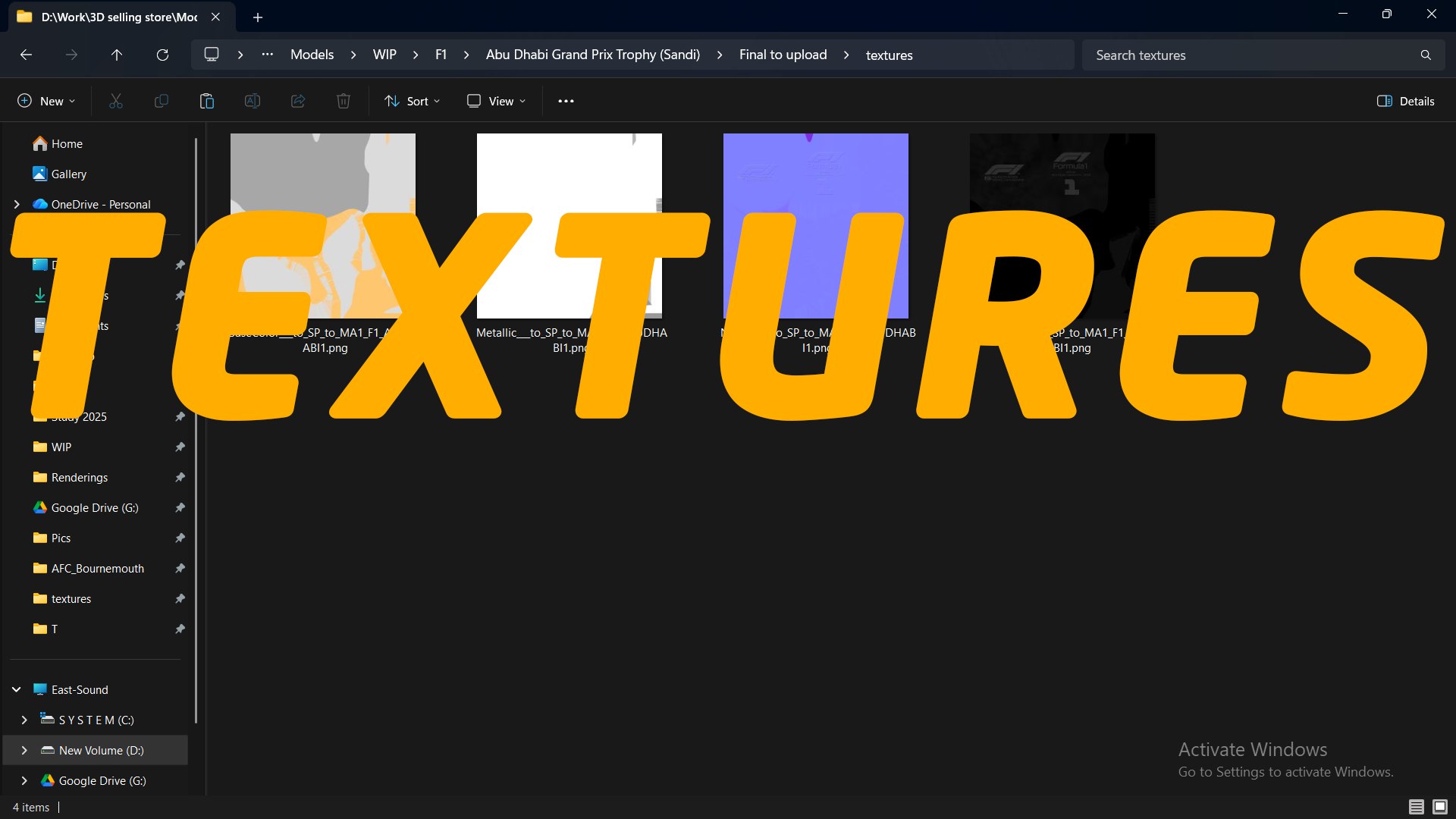Click the Copy icon in toolbar
The width and height of the screenshot is (1456, 819).
point(162,101)
